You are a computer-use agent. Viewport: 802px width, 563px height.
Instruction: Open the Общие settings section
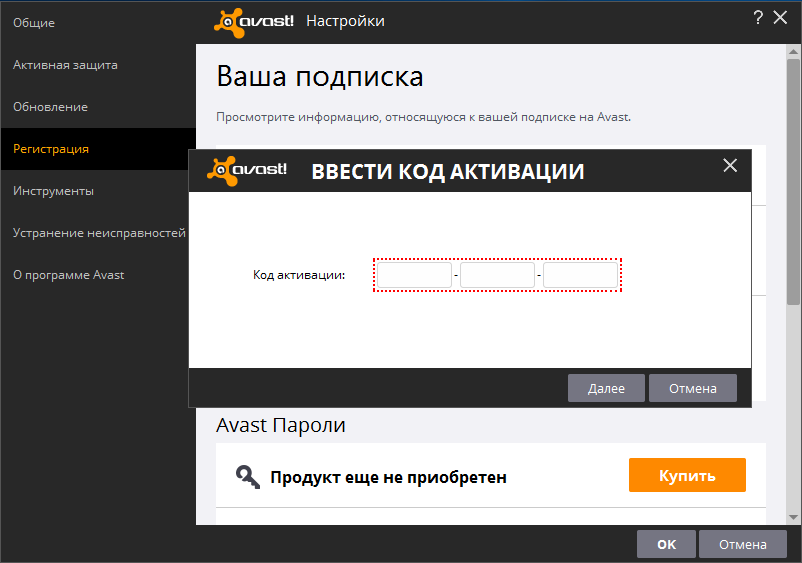point(34,23)
